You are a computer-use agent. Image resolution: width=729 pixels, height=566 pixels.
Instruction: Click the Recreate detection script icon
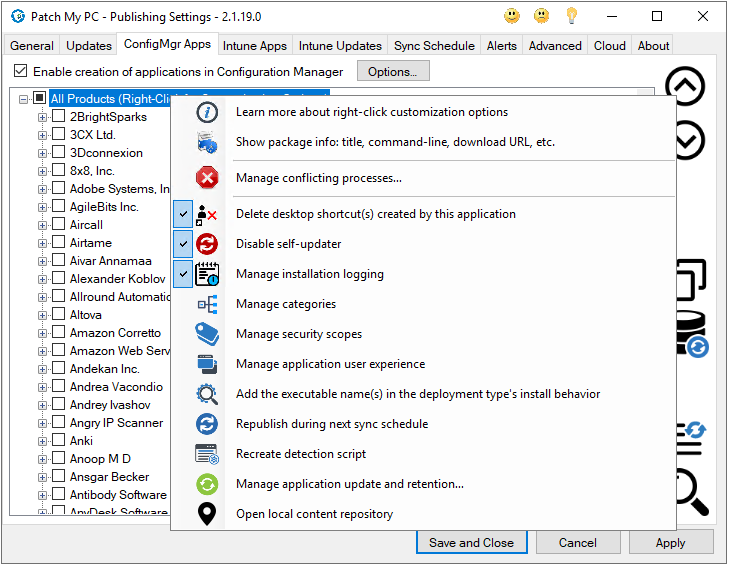[x=207, y=454]
